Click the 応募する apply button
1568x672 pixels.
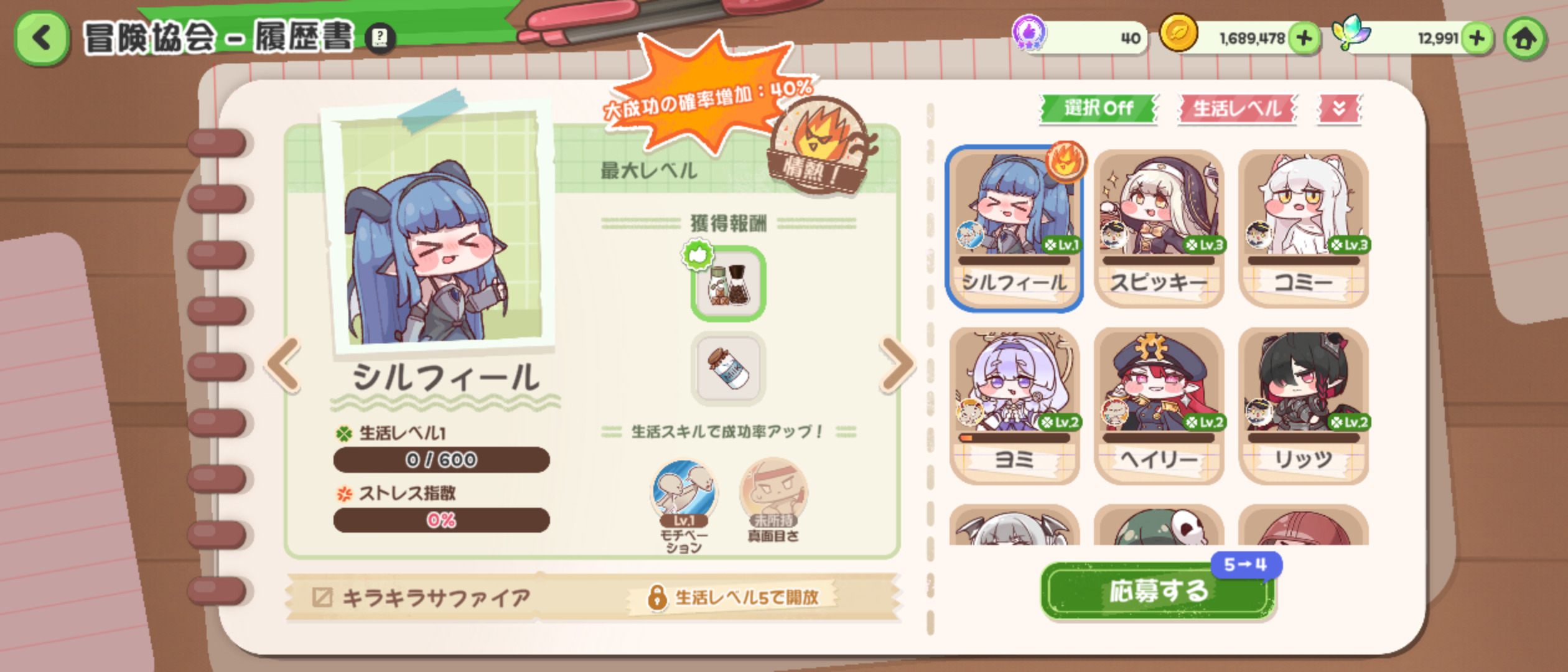click(x=1157, y=591)
